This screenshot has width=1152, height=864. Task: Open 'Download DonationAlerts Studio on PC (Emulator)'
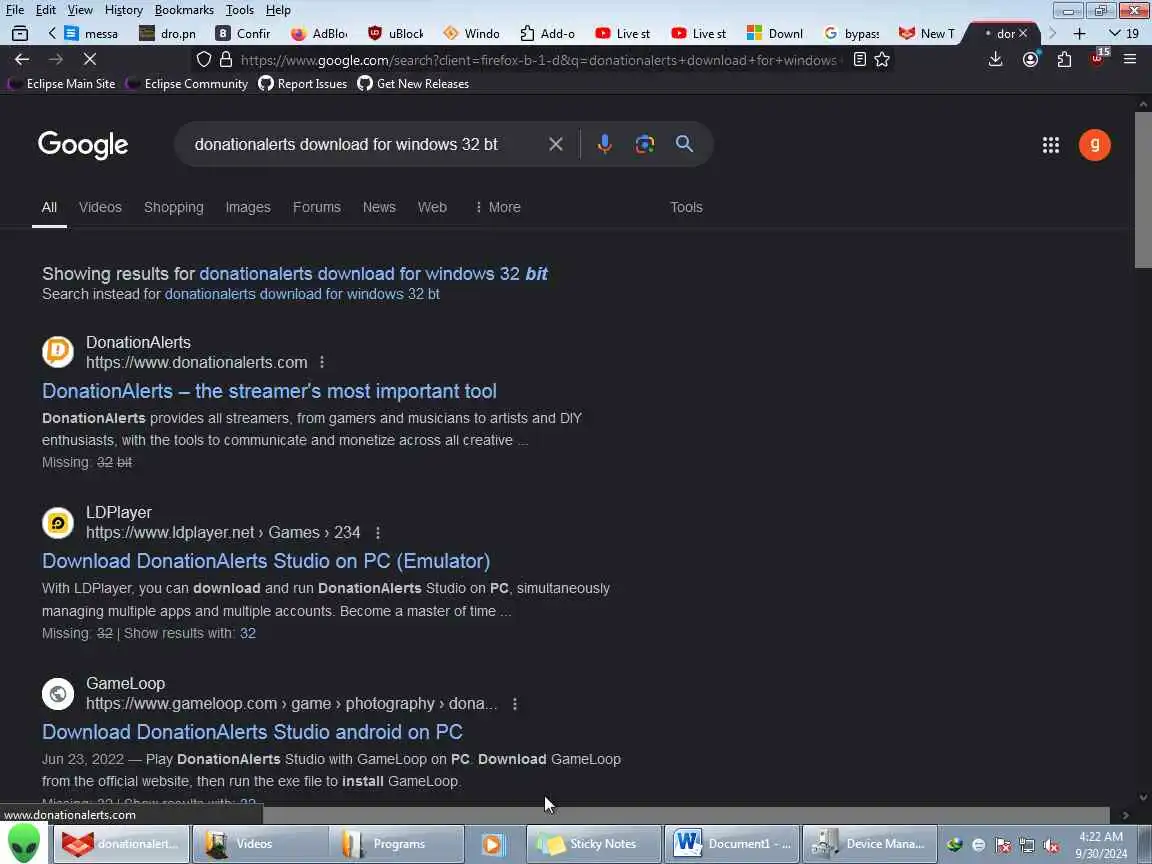coord(266,561)
